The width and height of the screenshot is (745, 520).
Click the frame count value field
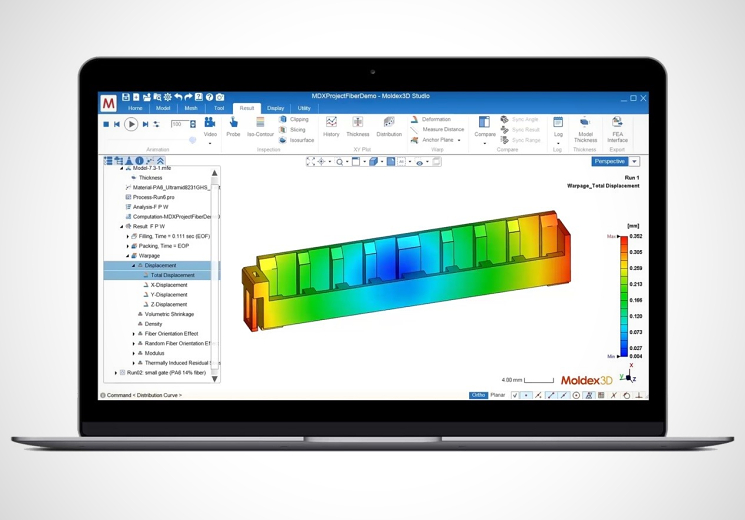[x=180, y=124]
